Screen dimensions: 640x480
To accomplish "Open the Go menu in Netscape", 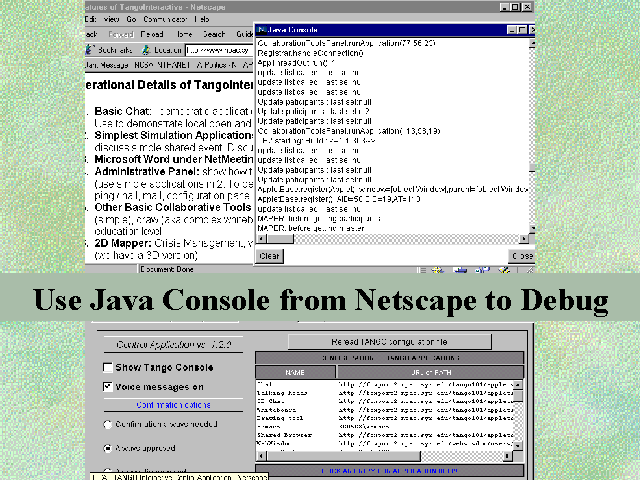I will pyautogui.click(x=131, y=19).
